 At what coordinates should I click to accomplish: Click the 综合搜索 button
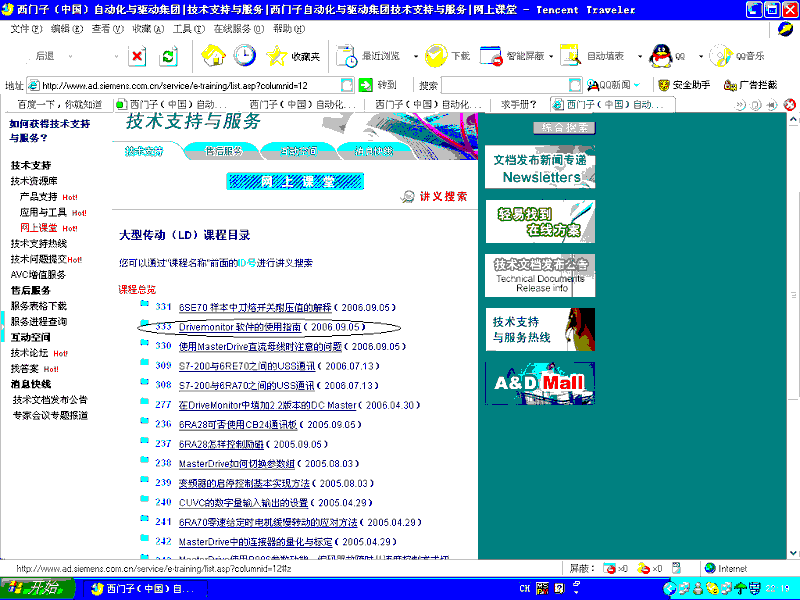tap(564, 128)
